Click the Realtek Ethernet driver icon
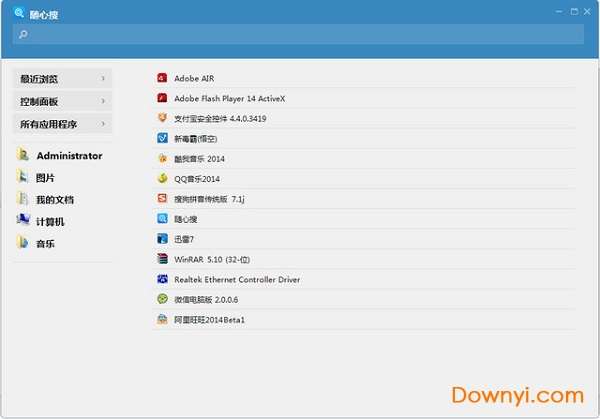This screenshot has height=419, width=600. (x=162, y=279)
